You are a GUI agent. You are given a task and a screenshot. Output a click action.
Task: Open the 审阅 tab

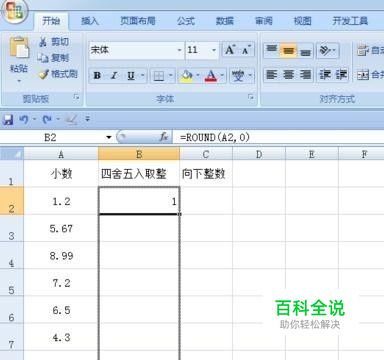(x=264, y=21)
